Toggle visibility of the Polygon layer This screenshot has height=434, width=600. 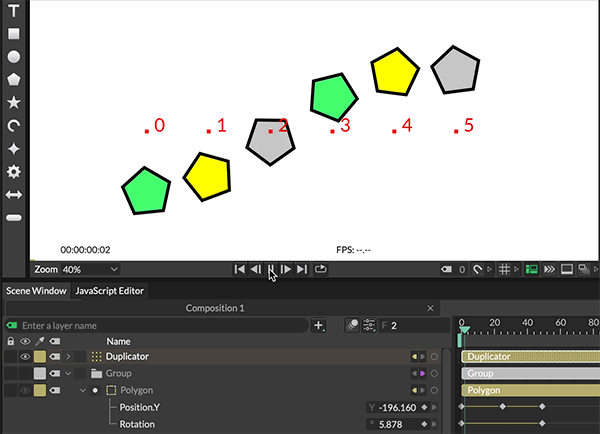[x=25, y=390]
